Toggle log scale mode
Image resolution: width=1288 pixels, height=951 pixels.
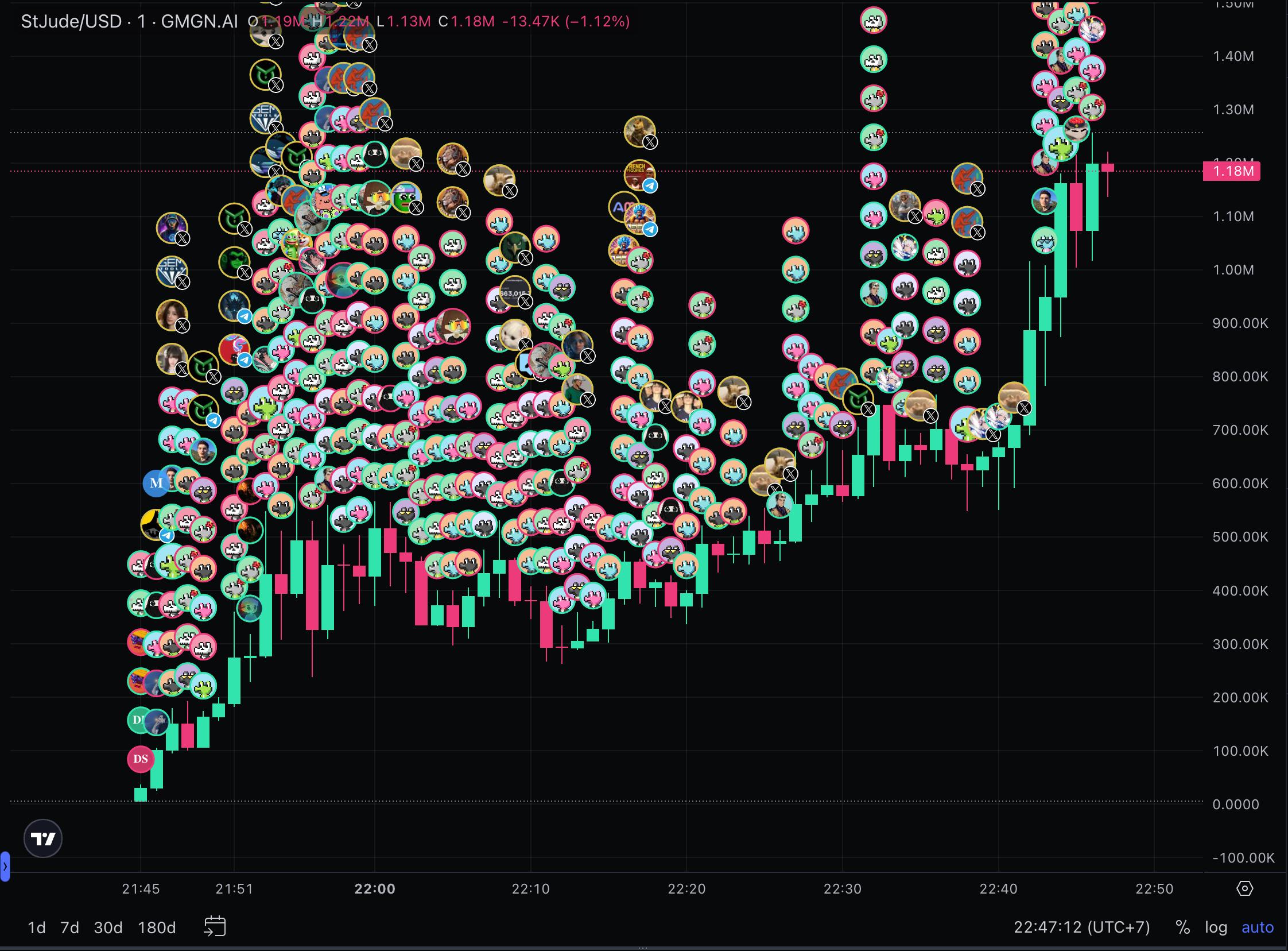click(x=1216, y=927)
